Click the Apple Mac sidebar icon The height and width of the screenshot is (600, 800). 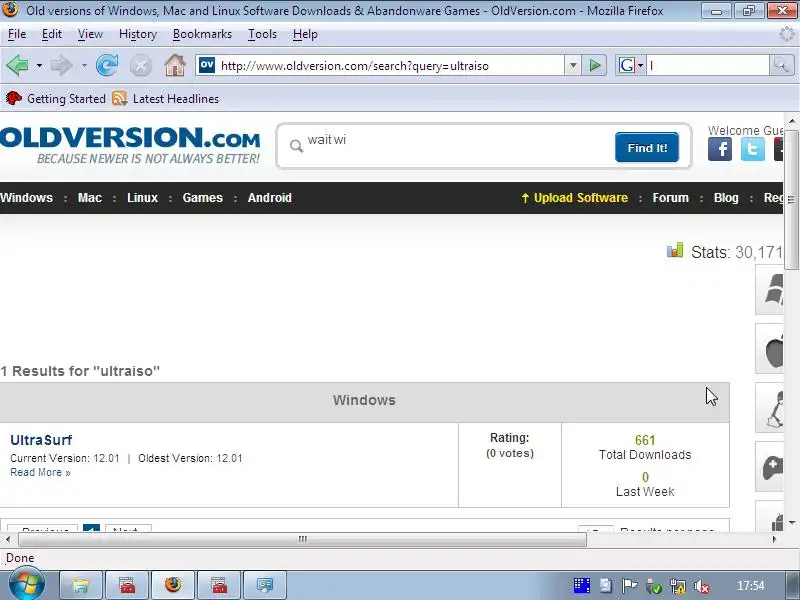tap(770, 349)
